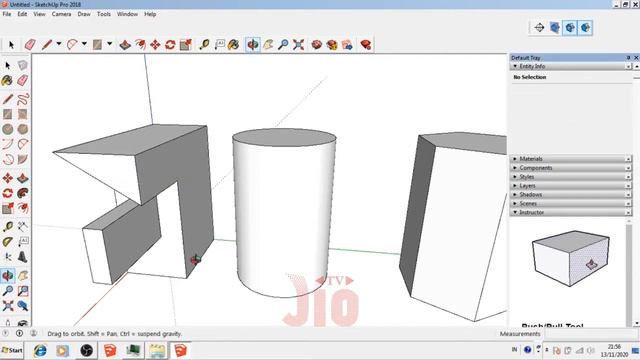Click the Previous view icon in the left palette
The image size is (640, 360).
(x=22, y=306)
